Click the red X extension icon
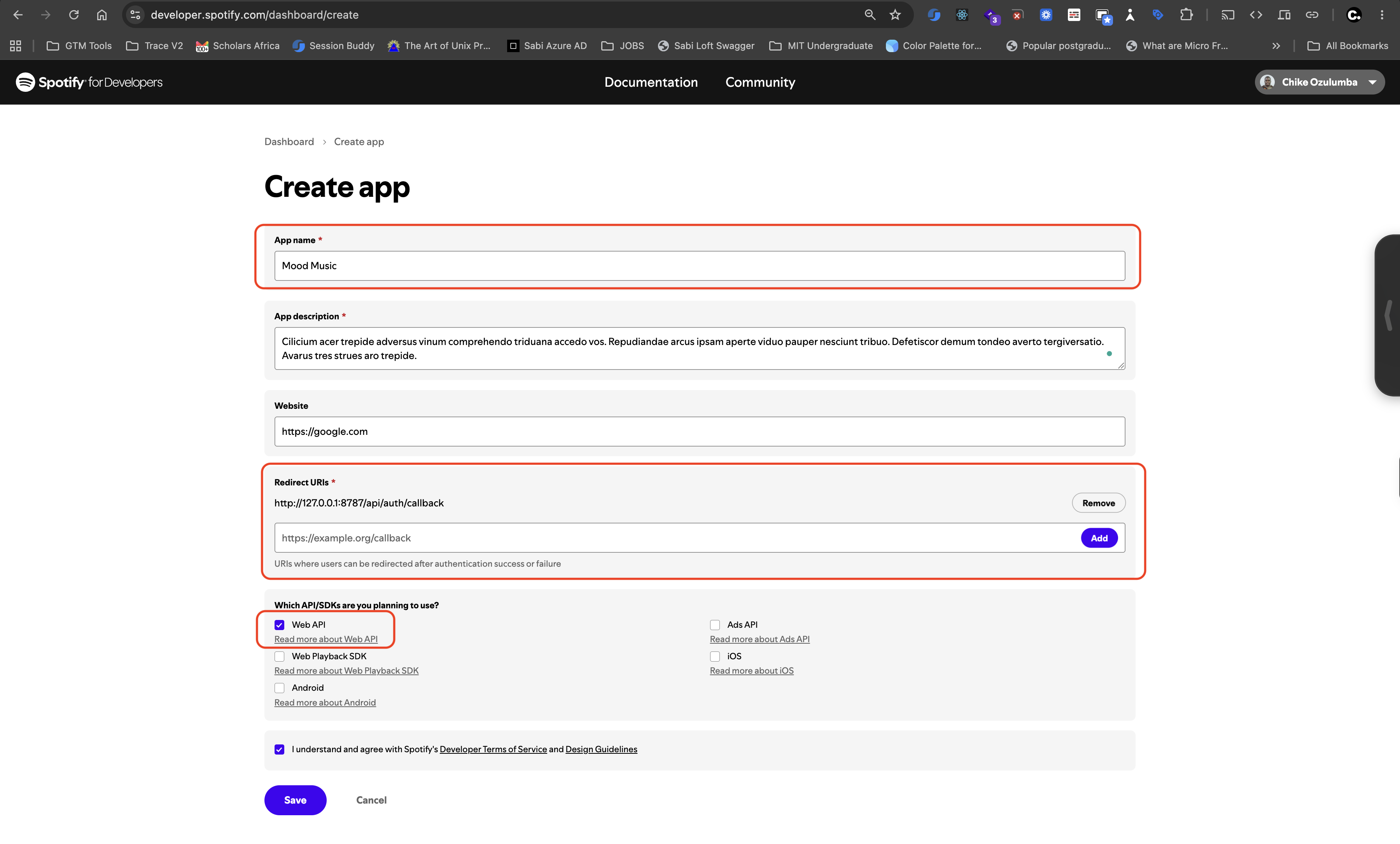Viewport: 1400px width, 844px height. 1018,15
